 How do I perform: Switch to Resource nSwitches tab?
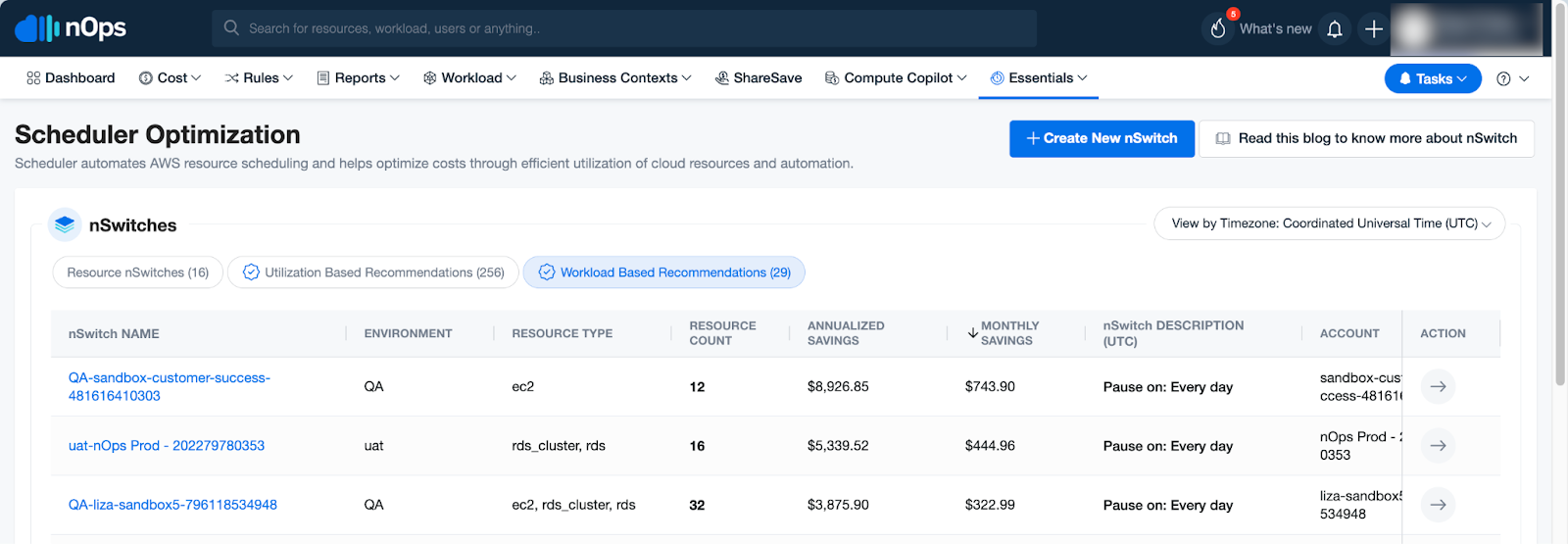coord(138,272)
